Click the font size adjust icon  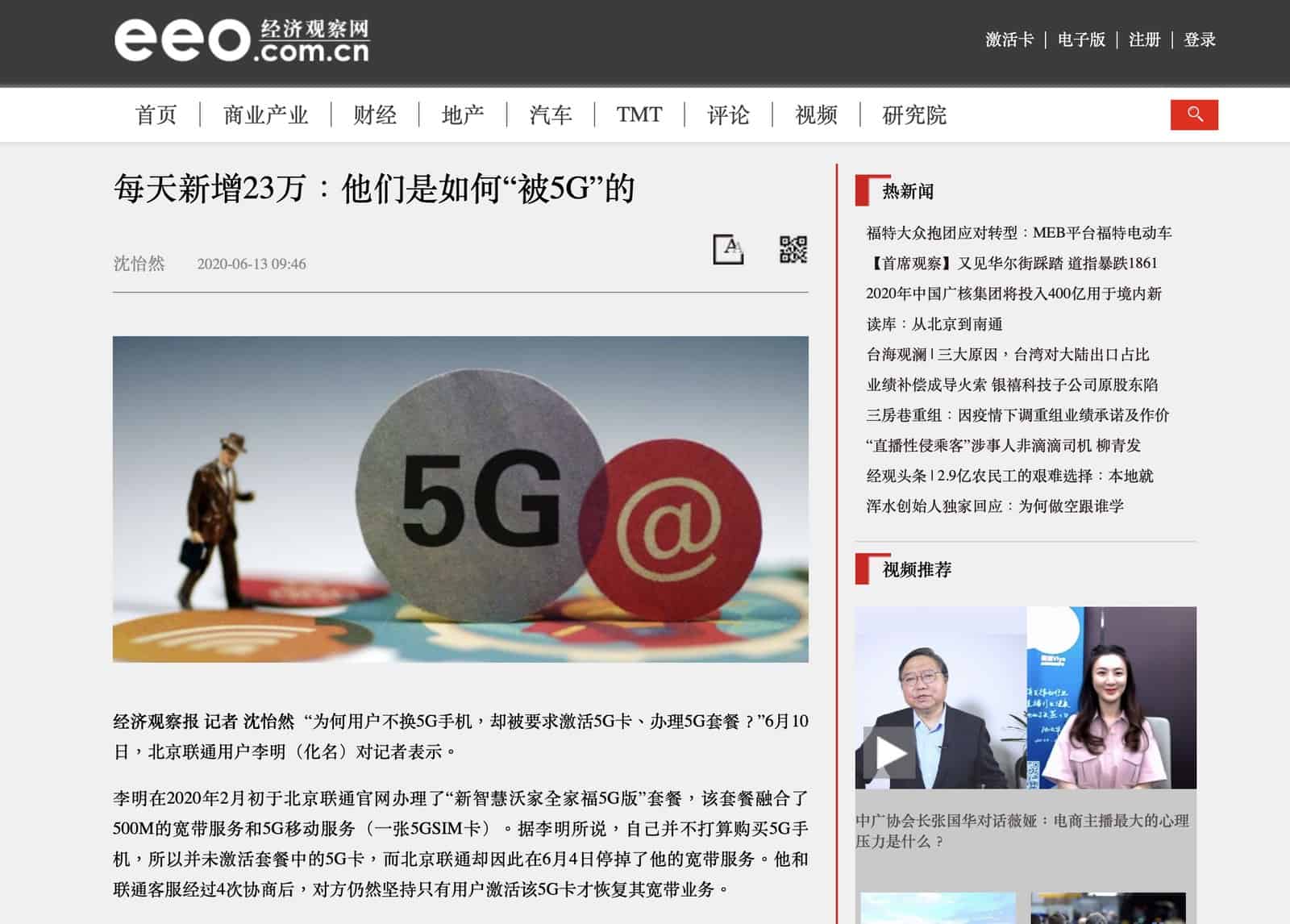(x=728, y=249)
